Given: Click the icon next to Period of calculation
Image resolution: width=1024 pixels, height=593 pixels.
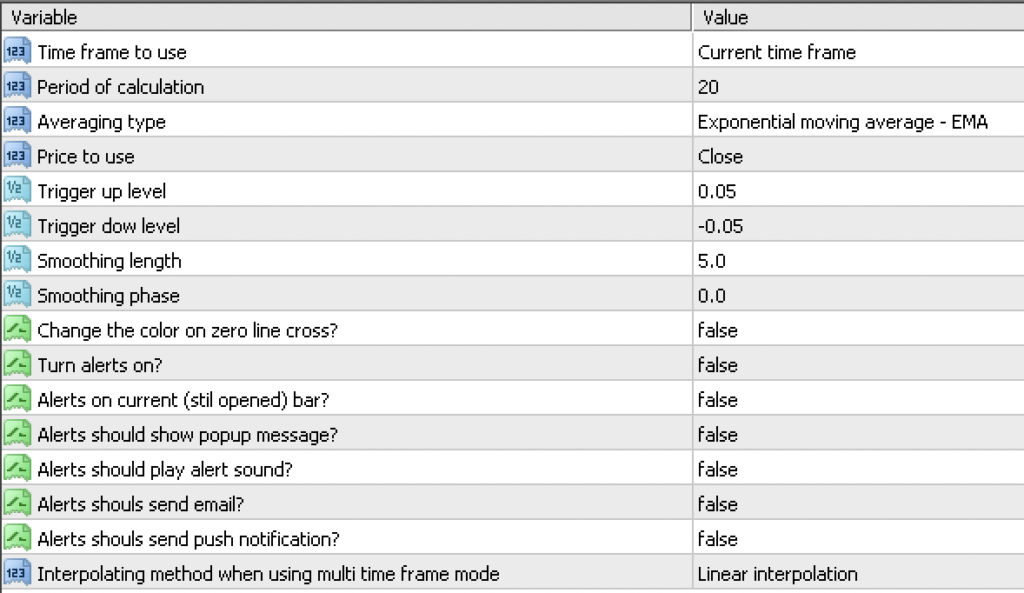Looking at the screenshot, I should tap(18, 87).
